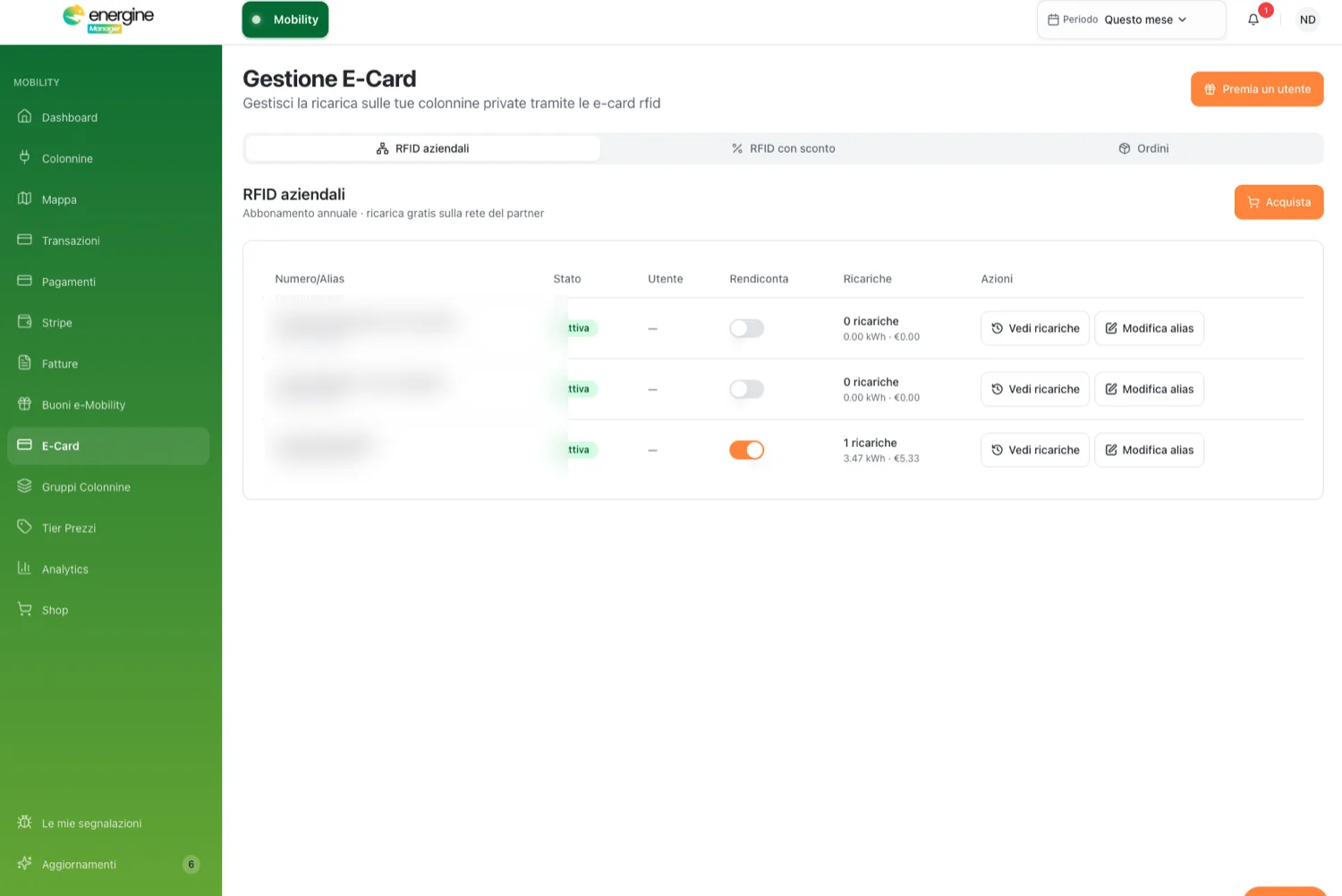Go to Colonnine plug icon in sidebar
Image resolution: width=1342 pixels, height=896 pixels.
point(25,157)
